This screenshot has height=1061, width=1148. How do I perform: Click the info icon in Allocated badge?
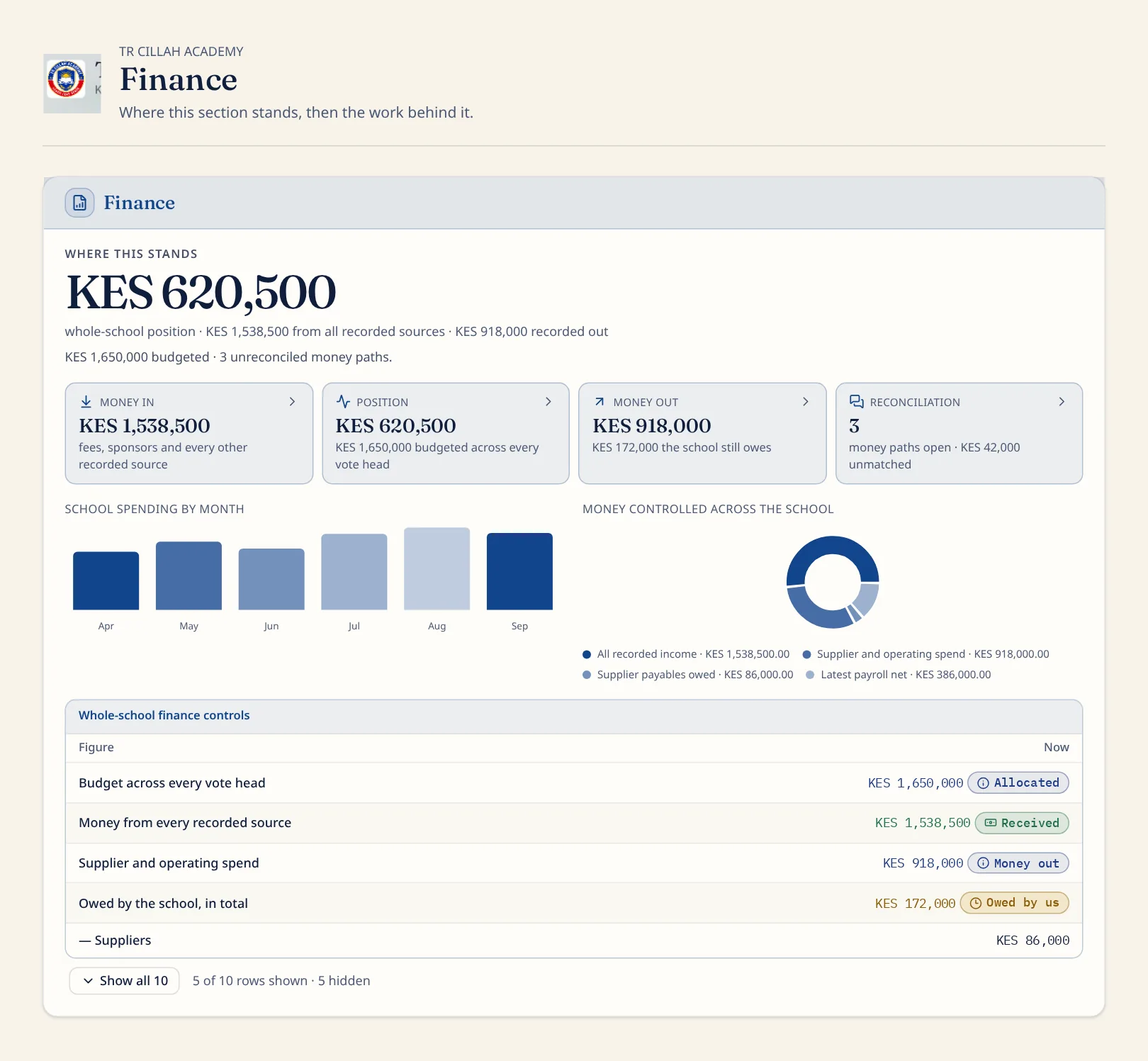click(983, 783)
